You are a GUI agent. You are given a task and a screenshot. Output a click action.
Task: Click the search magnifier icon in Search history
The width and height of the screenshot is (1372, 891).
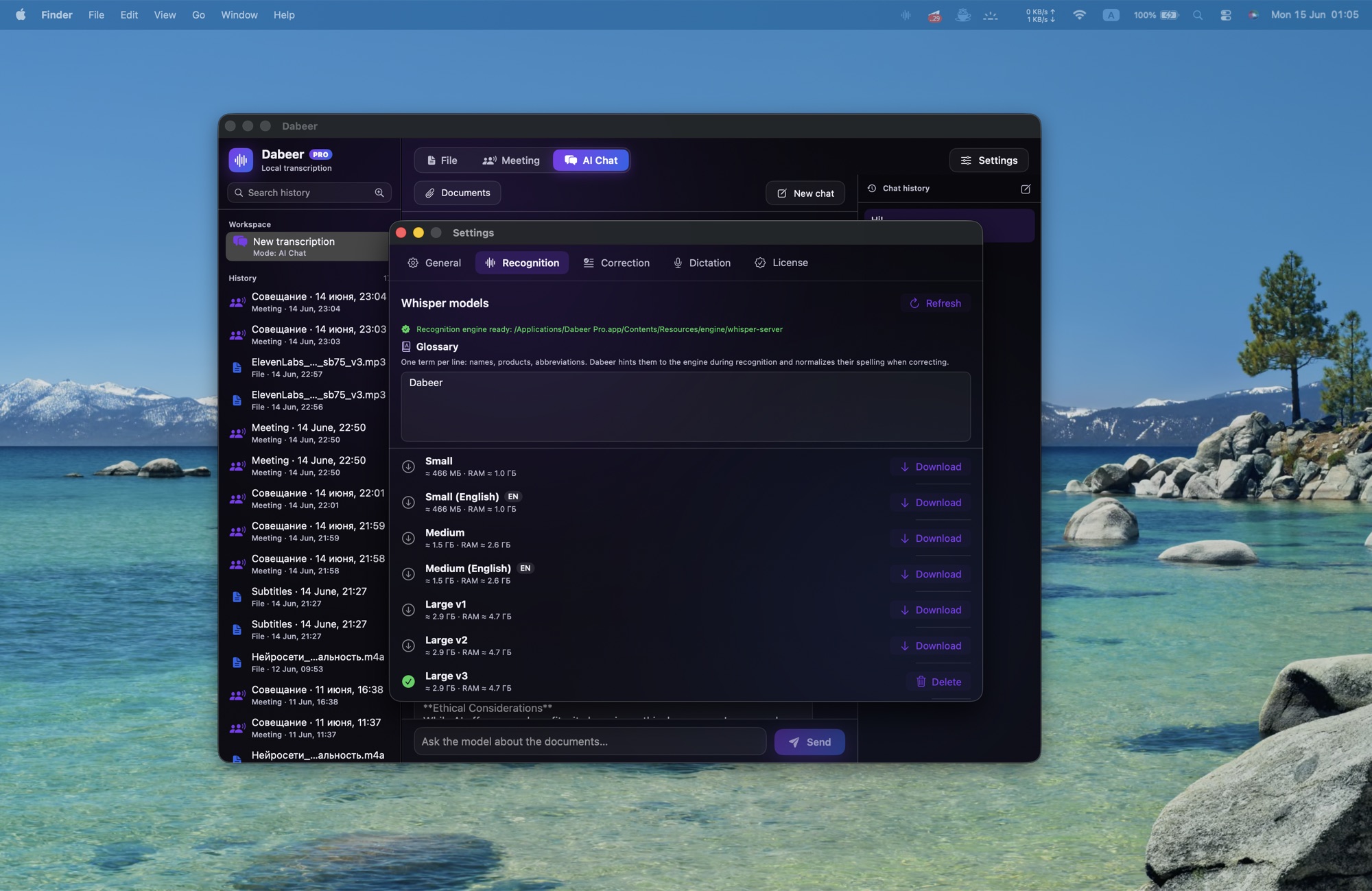[379, 193]
